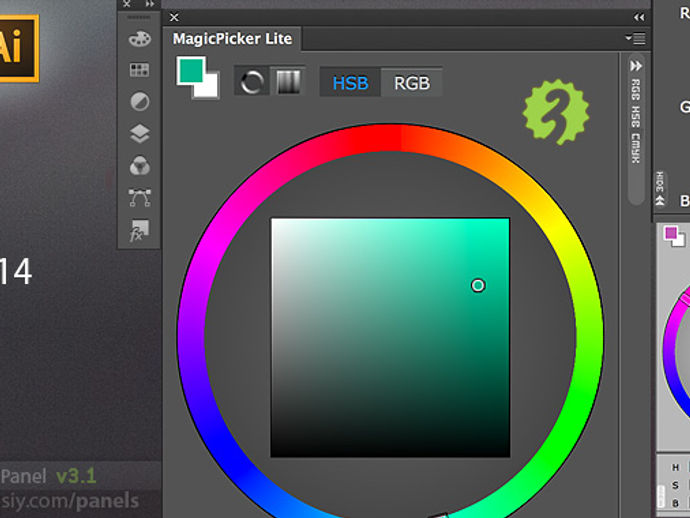Open the Swatches grid panel icon
Viewport: 690px width, 518px height.
click(x=139, y=70)
